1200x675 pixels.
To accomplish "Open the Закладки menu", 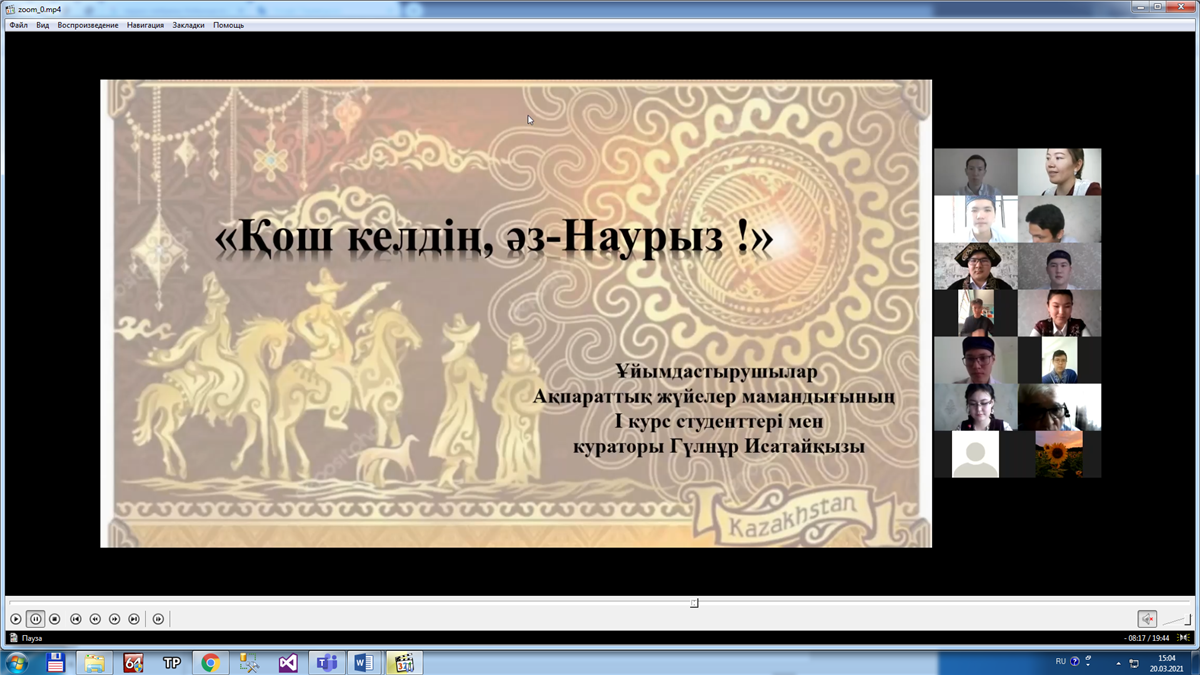I will point(188,25).
